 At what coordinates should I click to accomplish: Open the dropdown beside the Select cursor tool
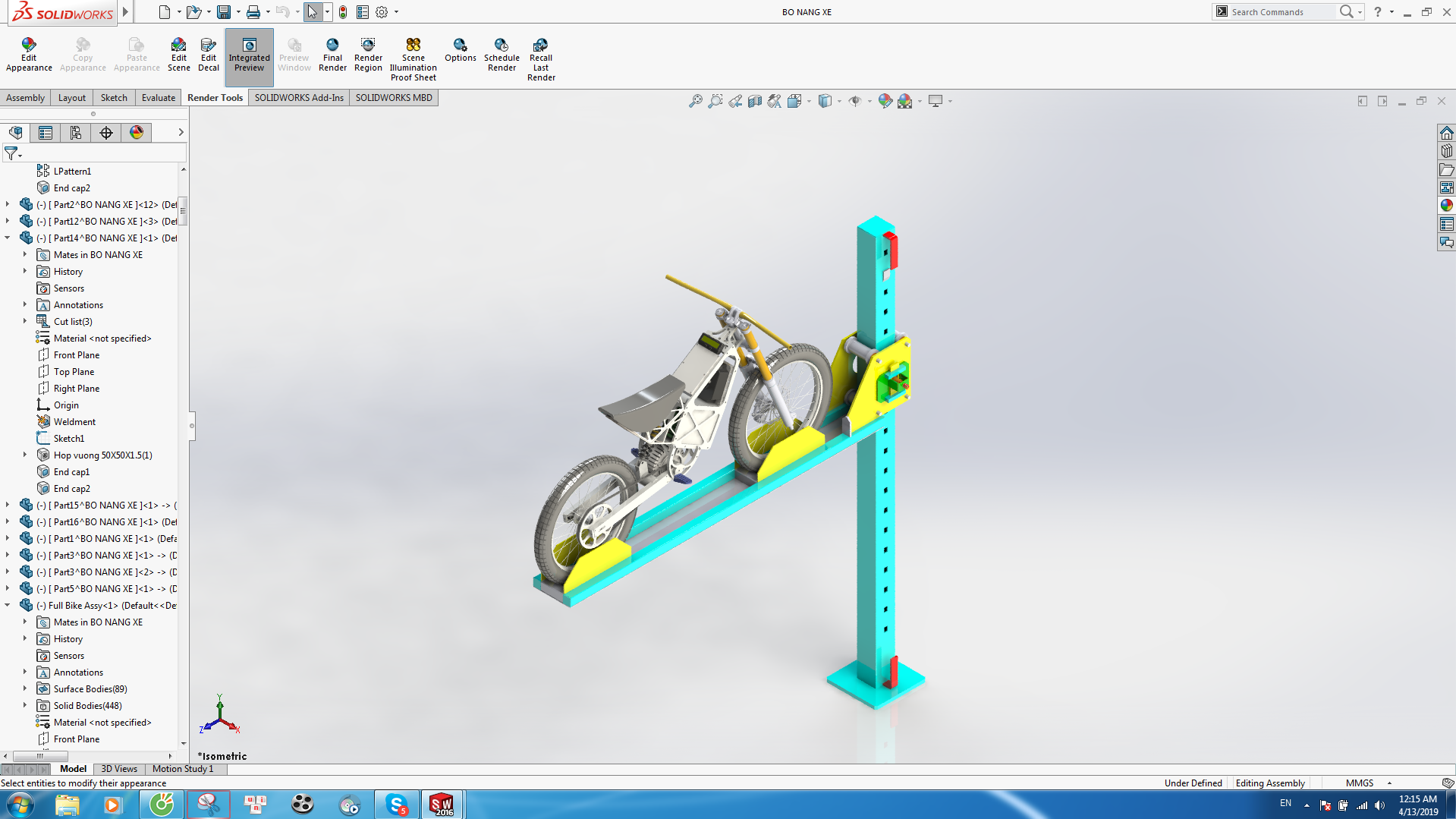tap(327, 12)
